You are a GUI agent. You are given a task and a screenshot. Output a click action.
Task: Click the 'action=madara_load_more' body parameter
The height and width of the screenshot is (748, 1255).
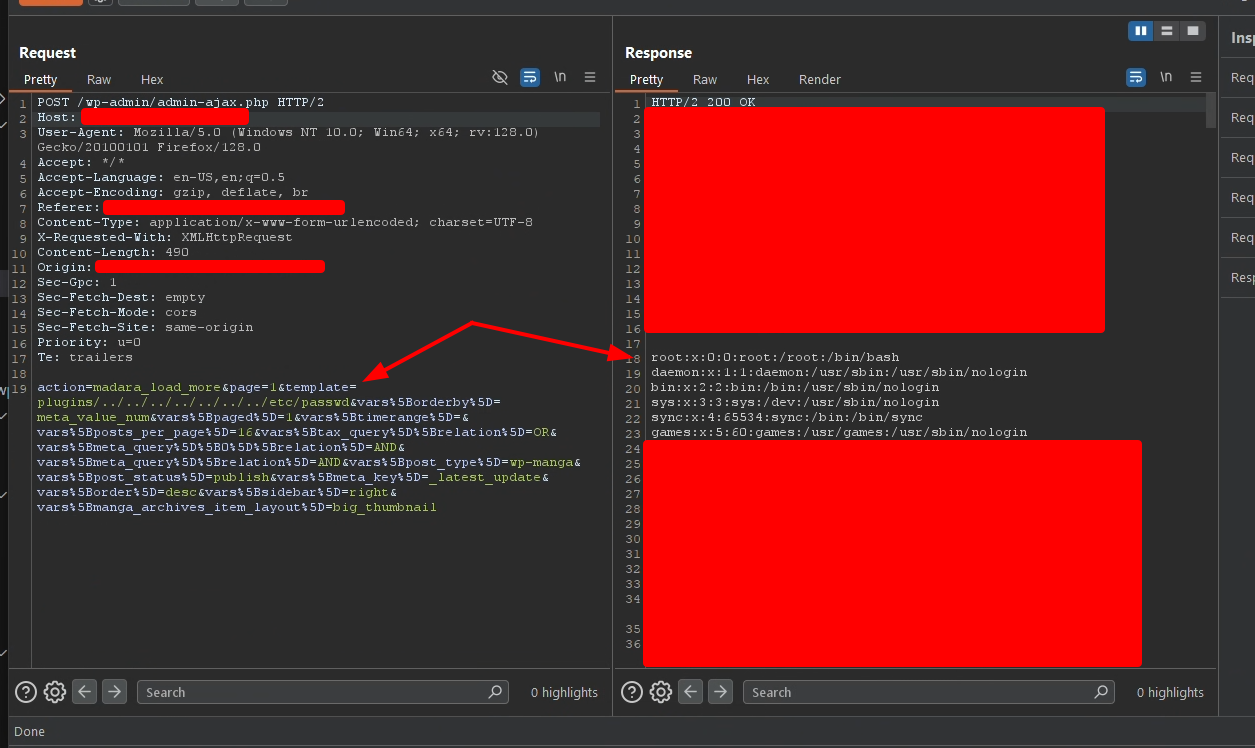(x=129, y=387)
